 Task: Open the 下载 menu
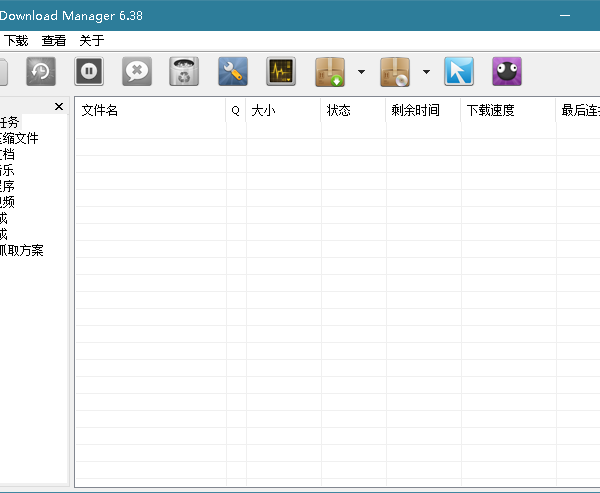(16, 41)
